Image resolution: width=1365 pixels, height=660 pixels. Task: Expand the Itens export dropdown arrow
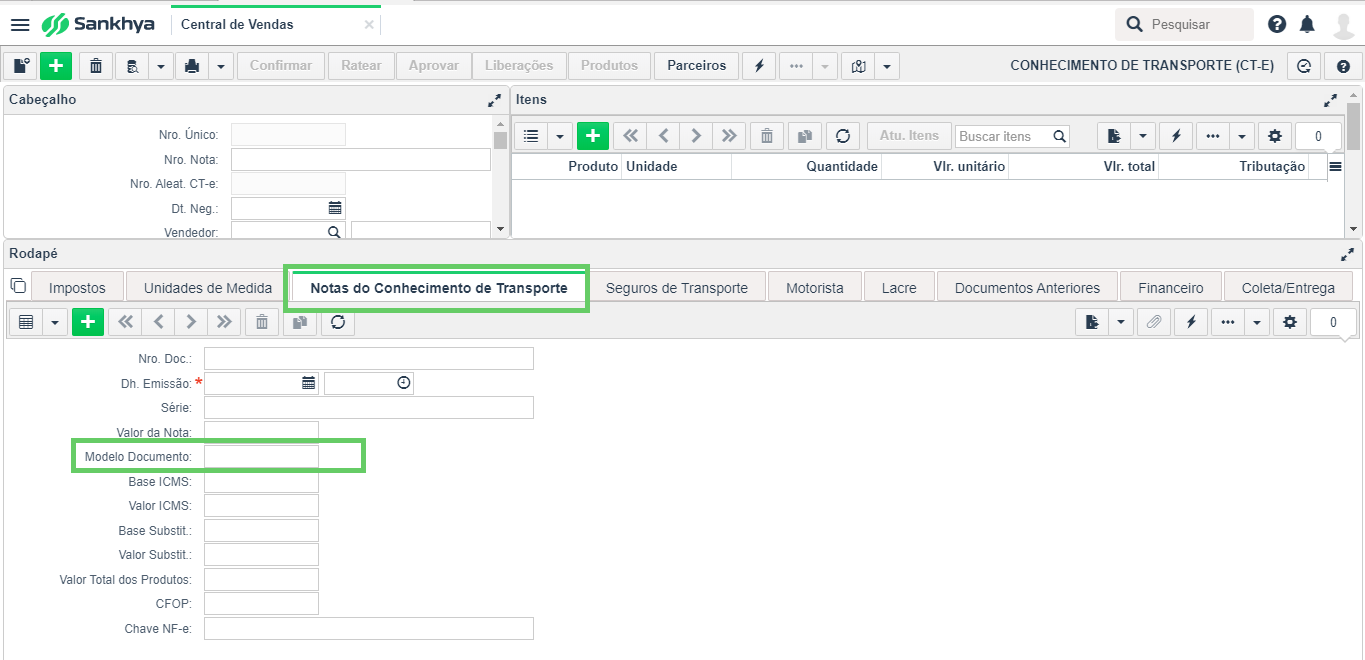[x=1143, y=136]
